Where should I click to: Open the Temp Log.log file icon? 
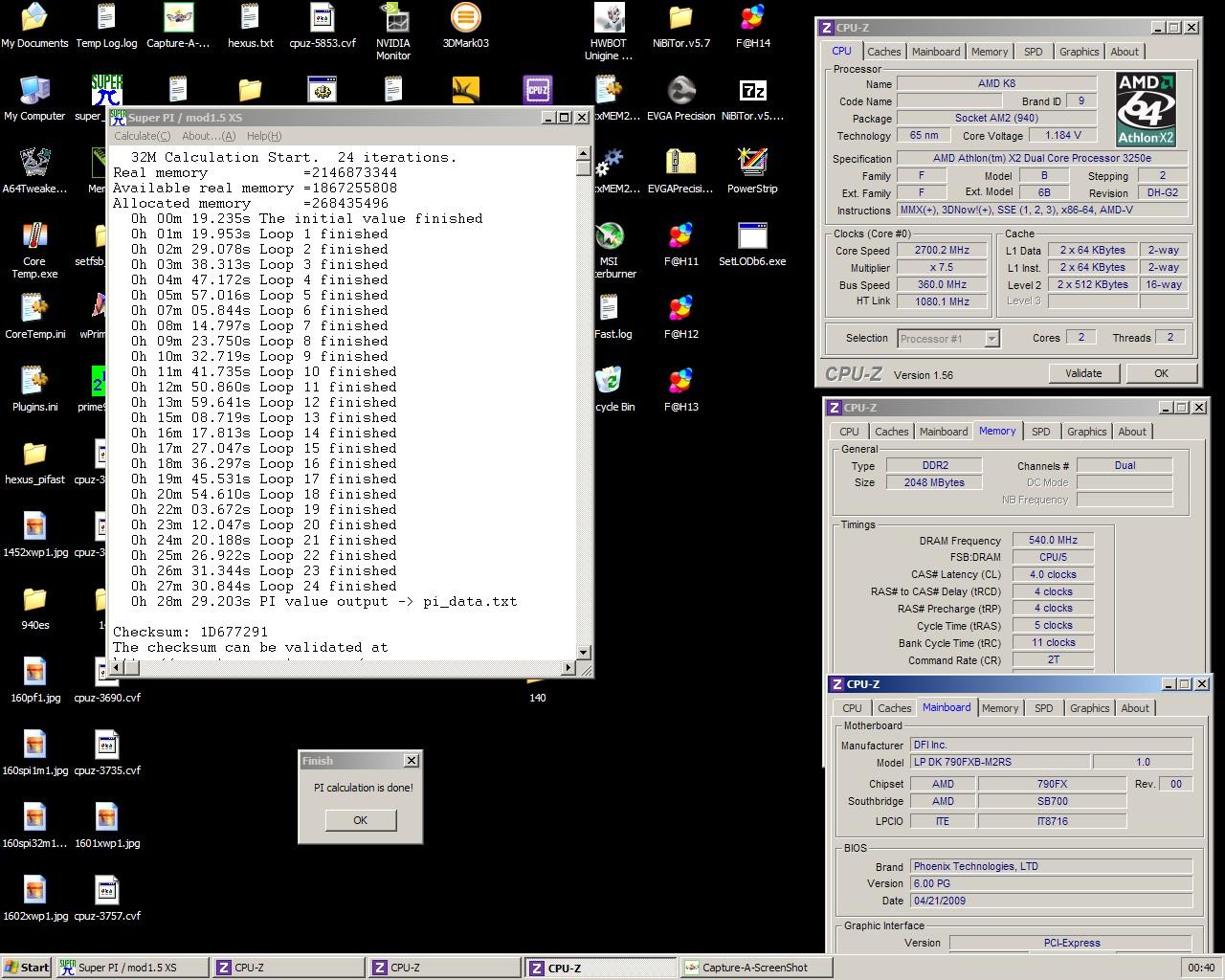click(x=106, y=26)
